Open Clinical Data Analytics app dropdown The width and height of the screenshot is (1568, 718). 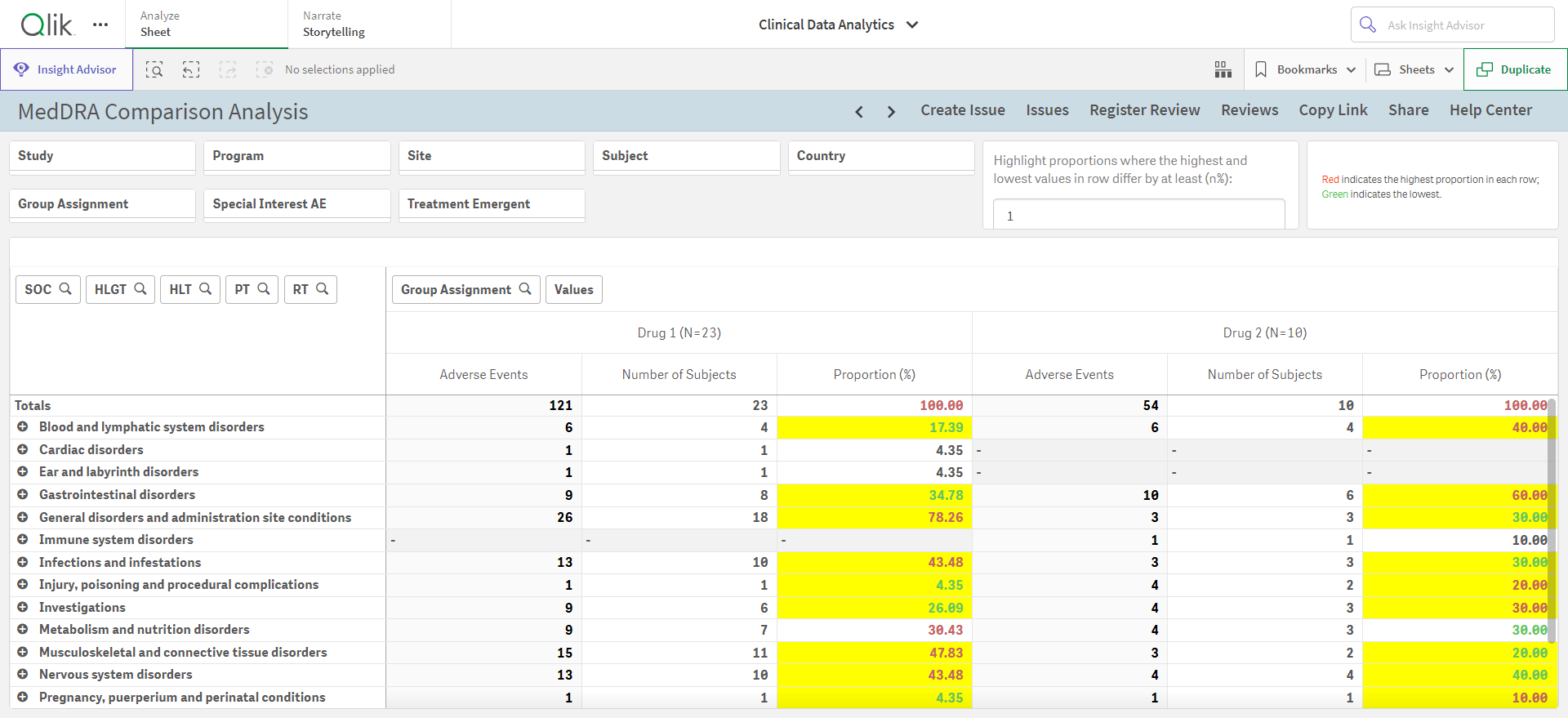(839, 25)
